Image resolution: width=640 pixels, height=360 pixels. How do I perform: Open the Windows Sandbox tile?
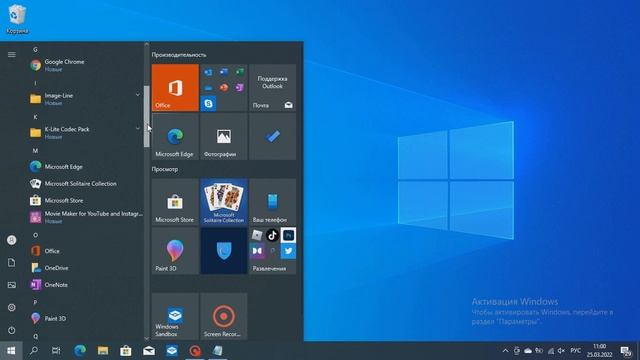[175, 316]
